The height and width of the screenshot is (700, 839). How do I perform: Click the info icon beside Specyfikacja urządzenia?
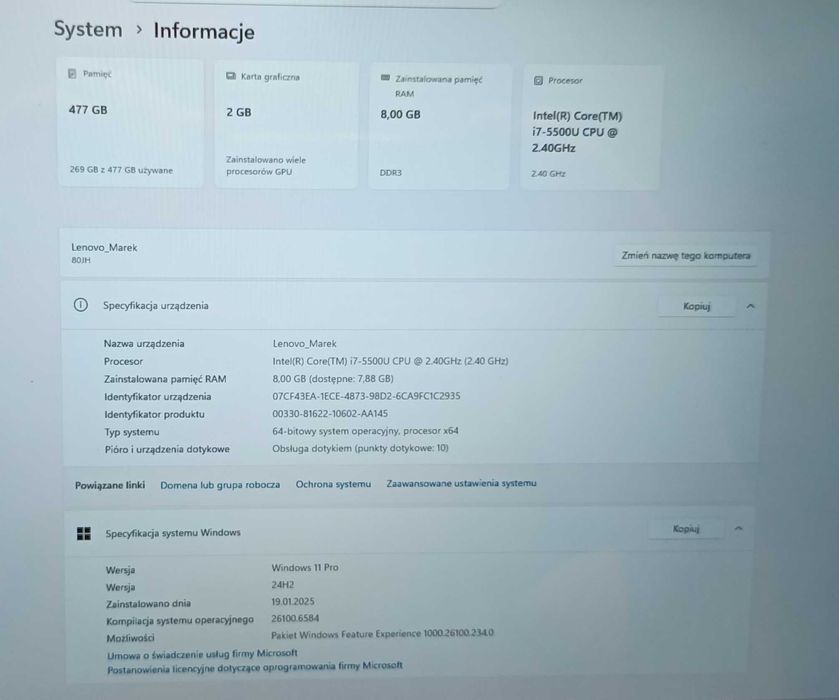80,305
